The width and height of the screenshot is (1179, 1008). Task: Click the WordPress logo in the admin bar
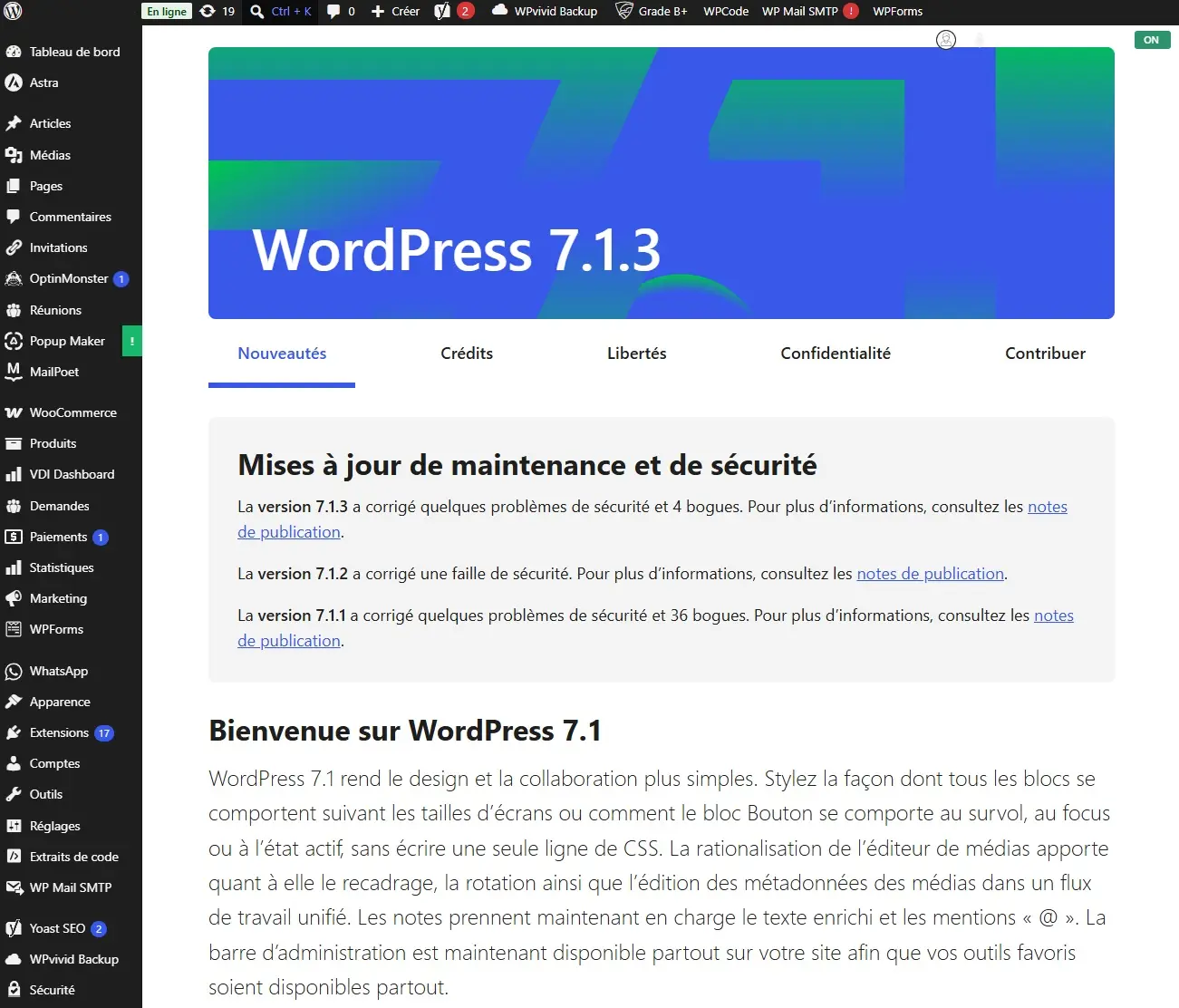(13, 12)
